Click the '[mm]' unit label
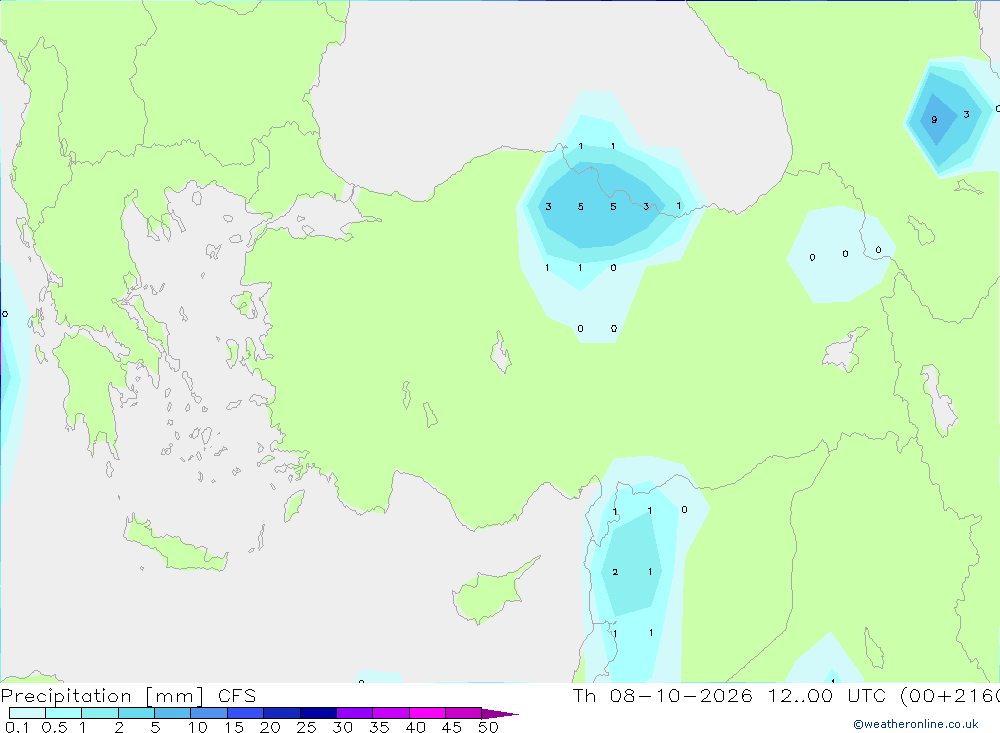This screenshot has height=733, width=1000. (175, 696)
